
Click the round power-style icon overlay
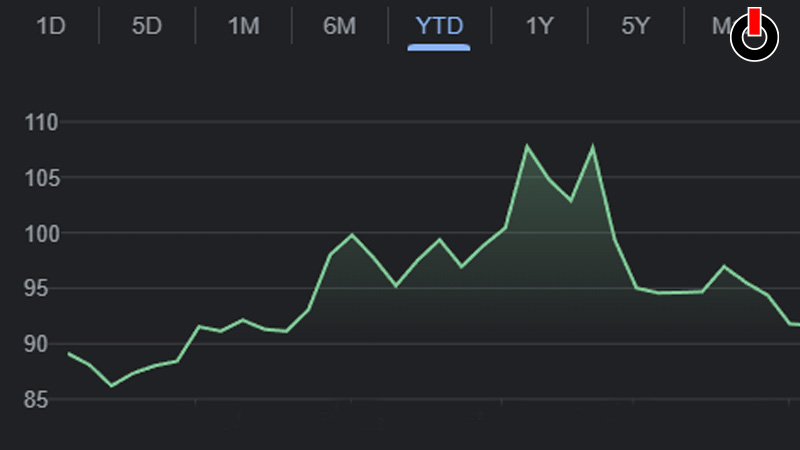[x=754, y=36]
